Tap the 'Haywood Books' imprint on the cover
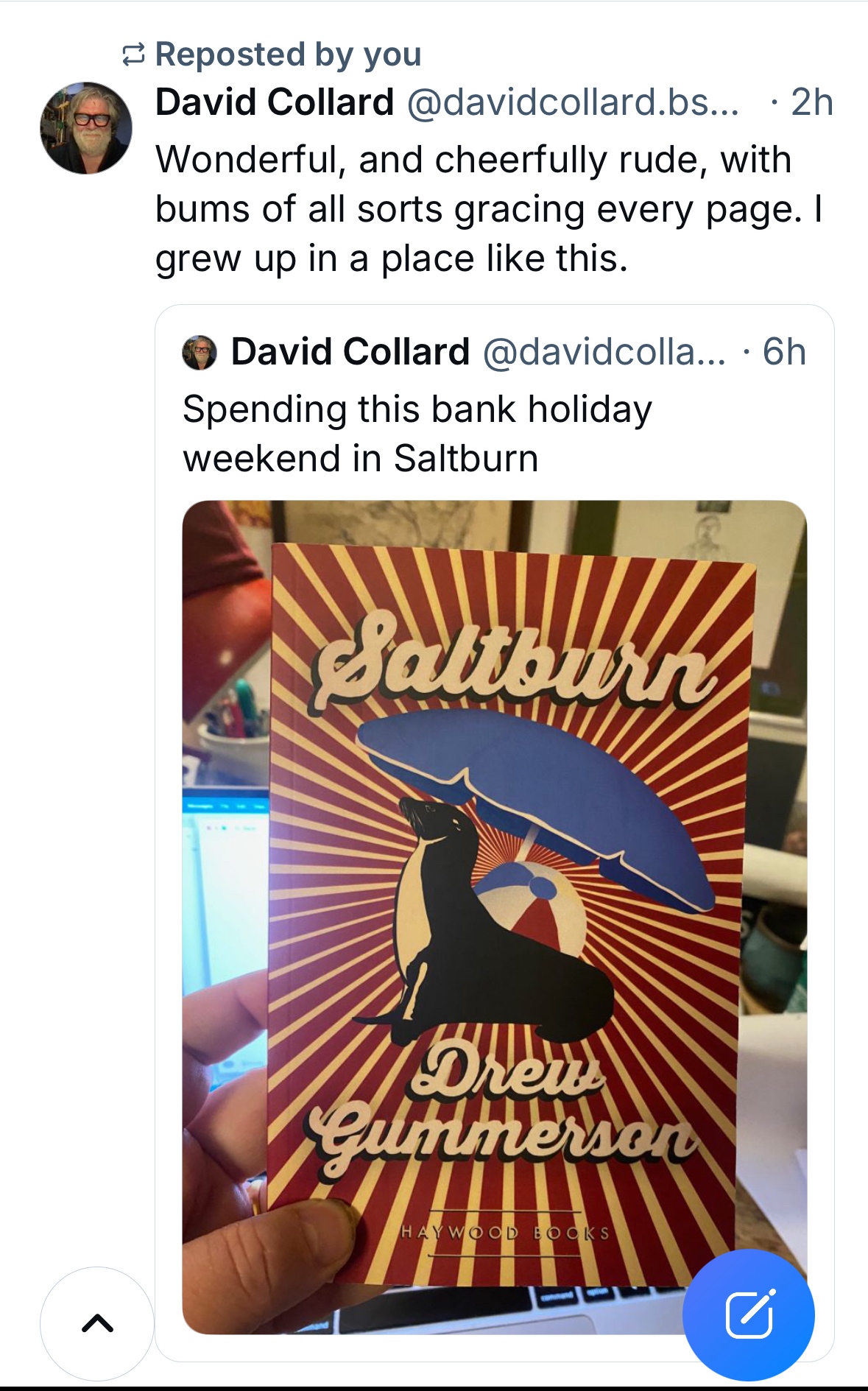 pyautogui.click(x=505, y=1233)
